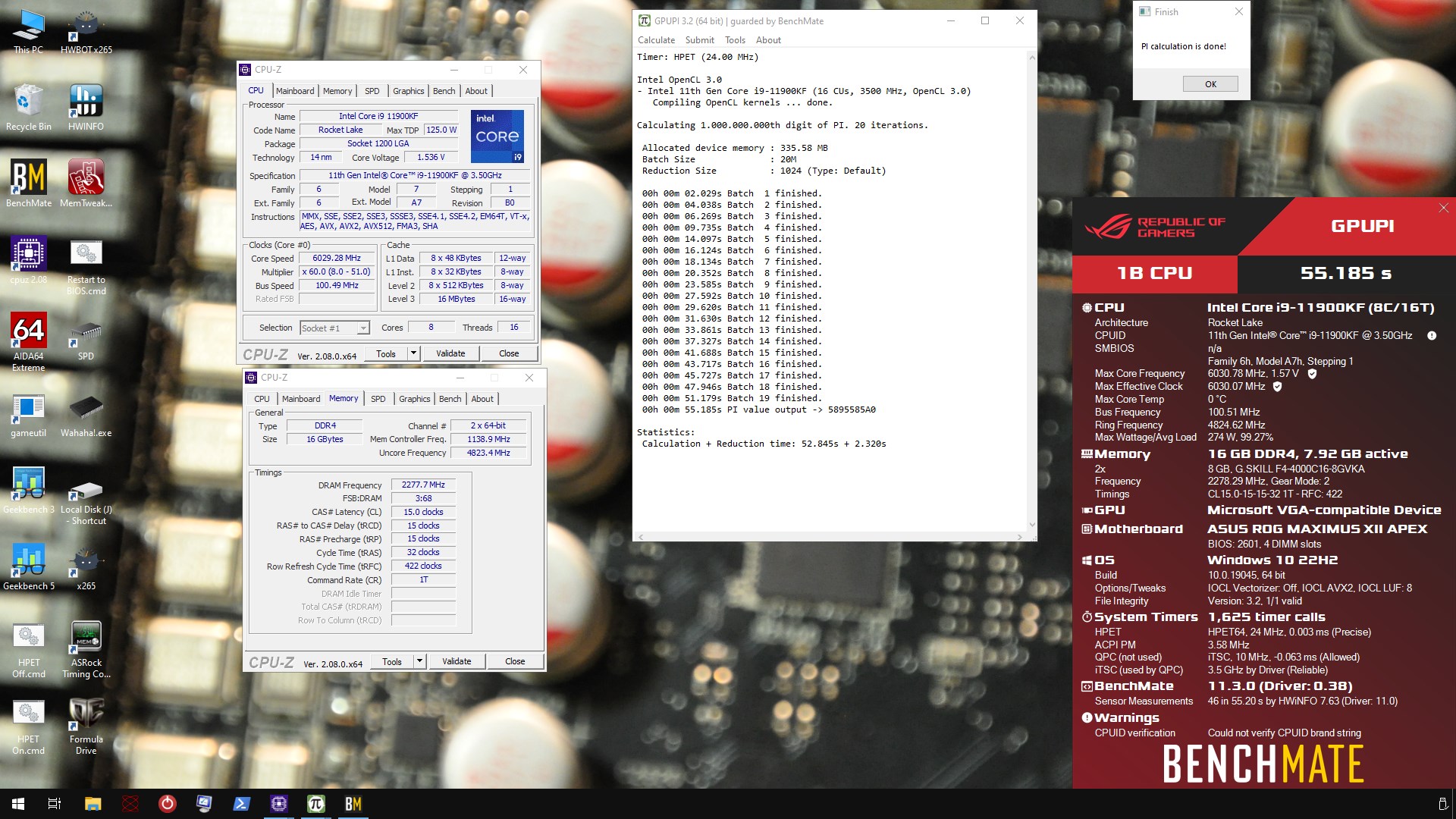Expand Tools dropdown arrow in CPU-Z Memory window
The width and height of the screenshot is (1456, 819).
point(419,661)
